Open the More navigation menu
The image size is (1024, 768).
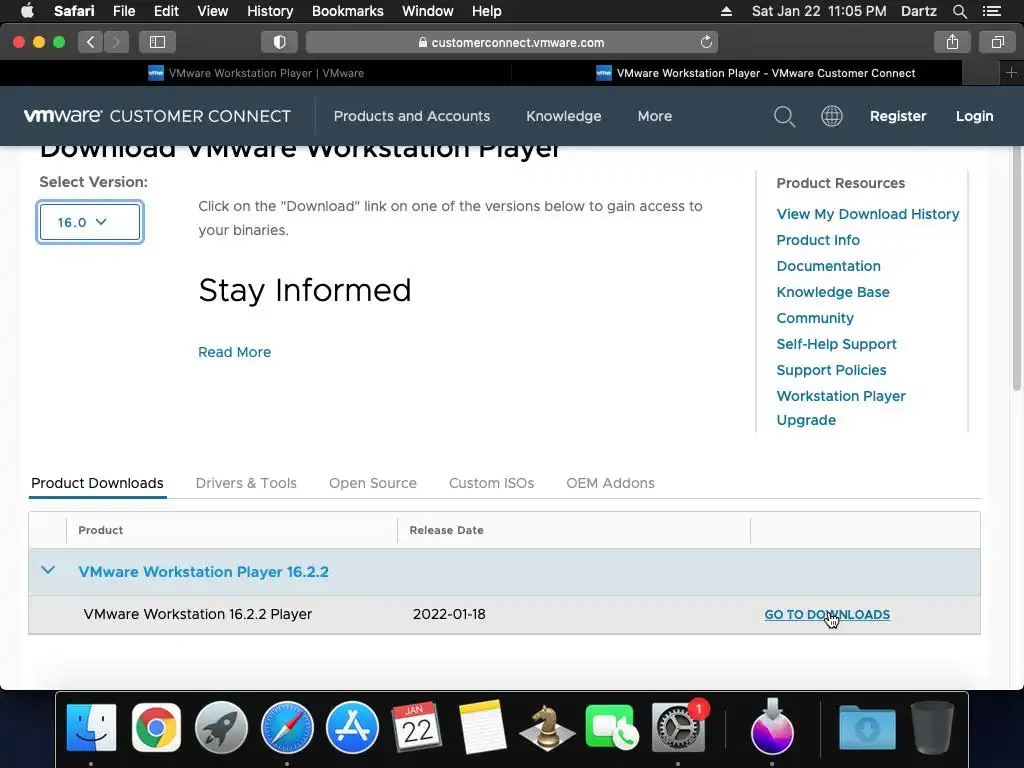[x=654, y=116]
